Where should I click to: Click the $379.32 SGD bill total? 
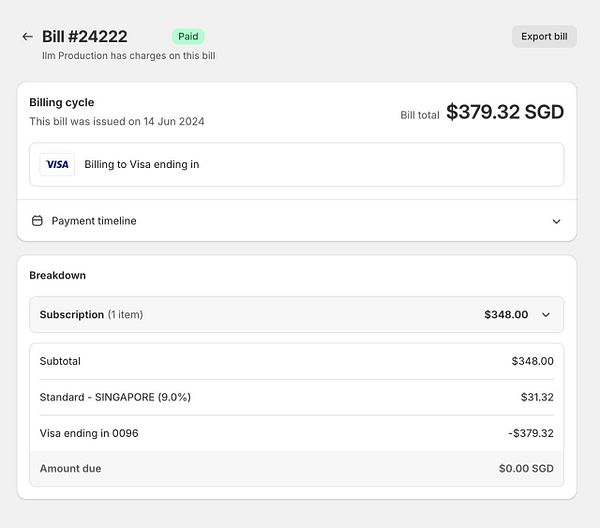(504, 112)
